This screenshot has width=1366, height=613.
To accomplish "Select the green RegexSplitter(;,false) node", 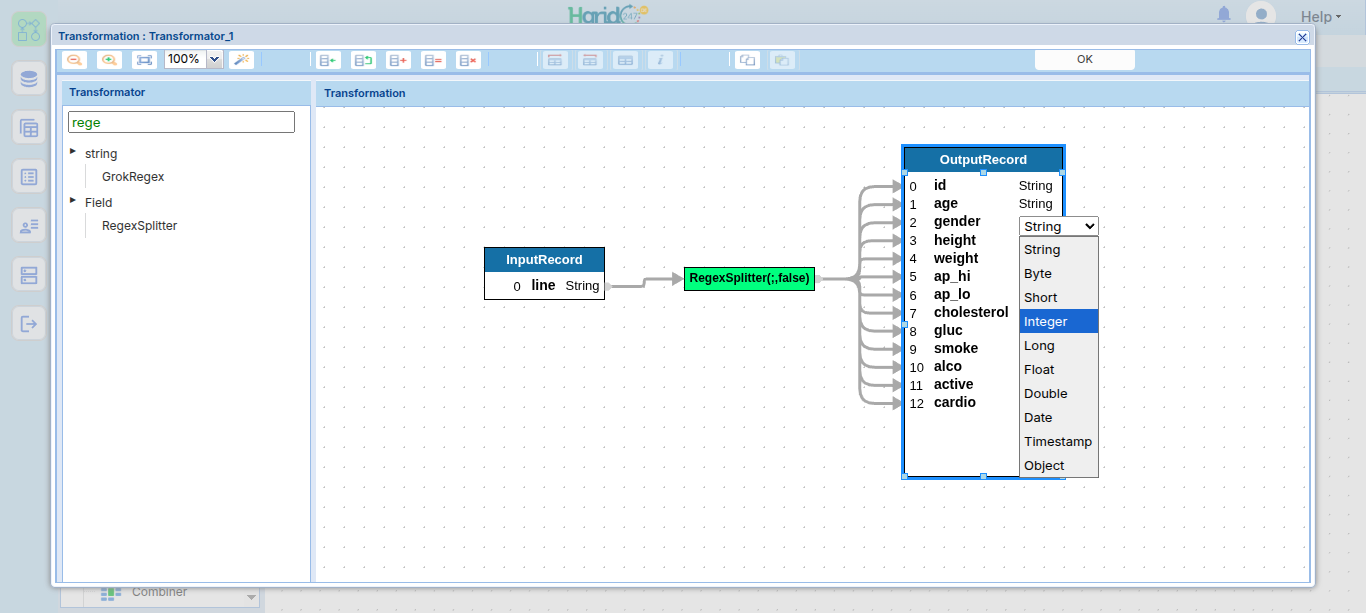I will coord(749,278).
